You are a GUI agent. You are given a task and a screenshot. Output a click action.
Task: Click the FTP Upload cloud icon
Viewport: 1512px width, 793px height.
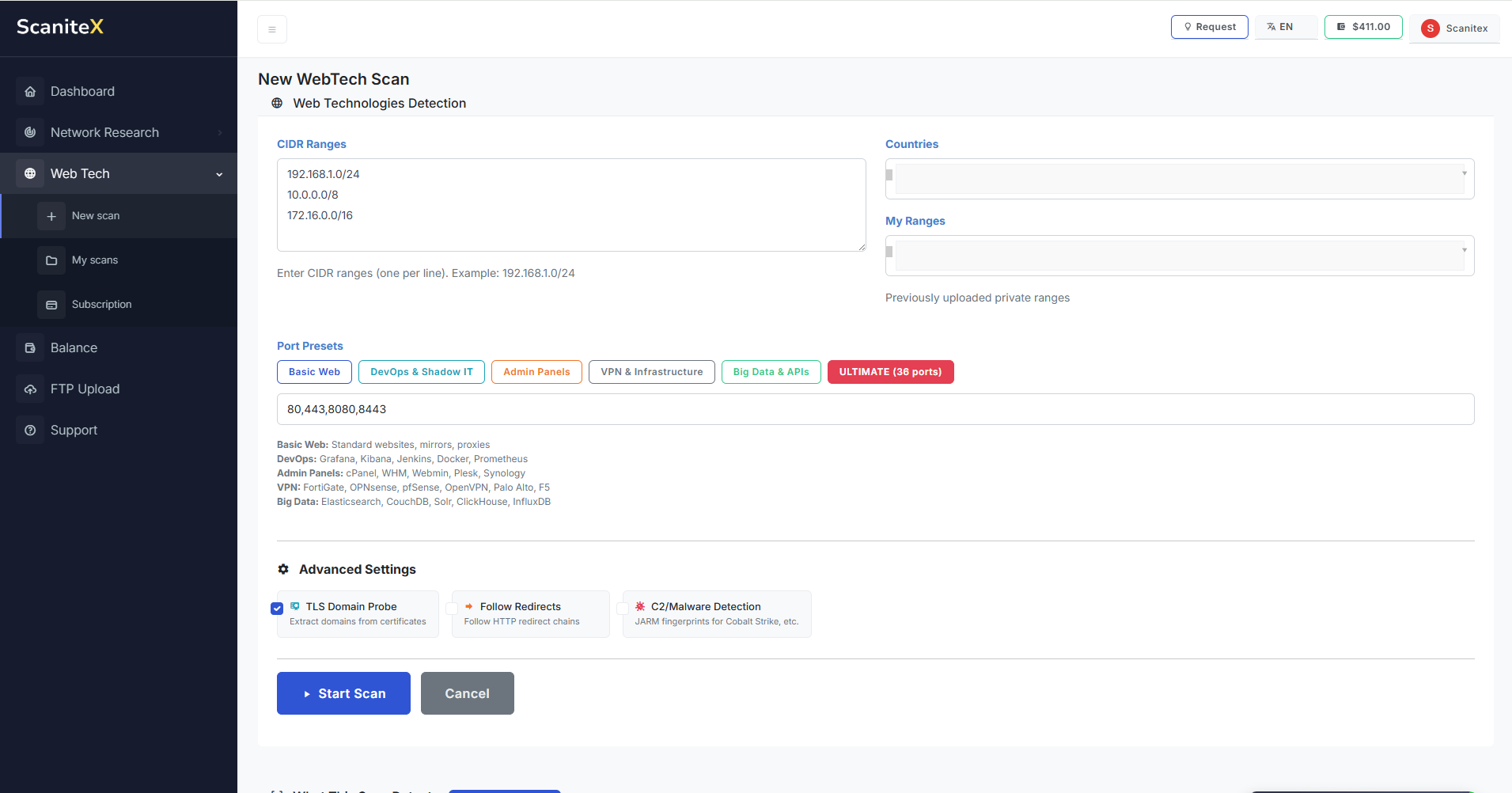(30, 389)
